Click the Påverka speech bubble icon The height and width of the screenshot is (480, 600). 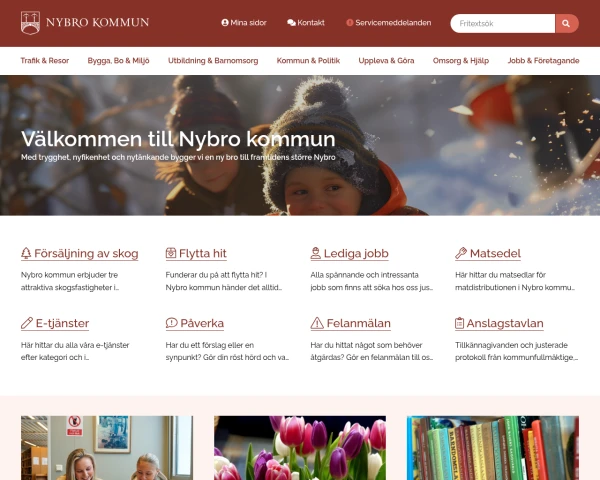pyautogui.click(x=171, y=323)
